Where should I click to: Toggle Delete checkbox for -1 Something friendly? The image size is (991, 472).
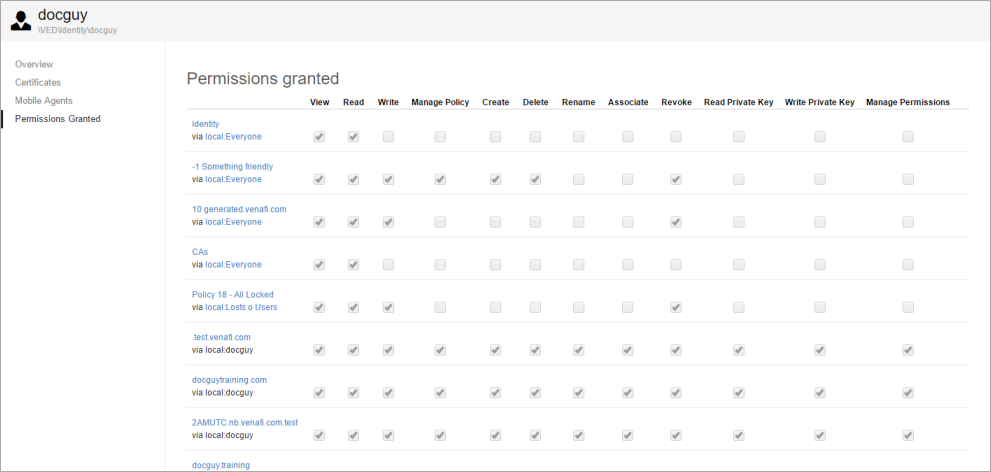535,180
